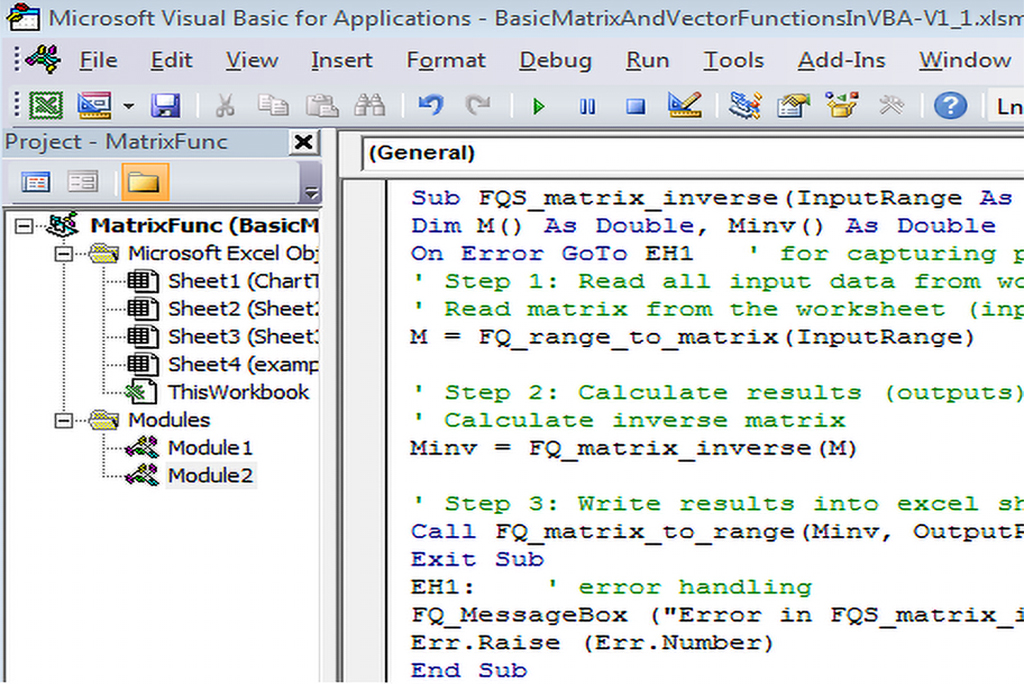The image size is (1024, 684).
Task: Open the Tools menu
Action: tap(733, 60)
